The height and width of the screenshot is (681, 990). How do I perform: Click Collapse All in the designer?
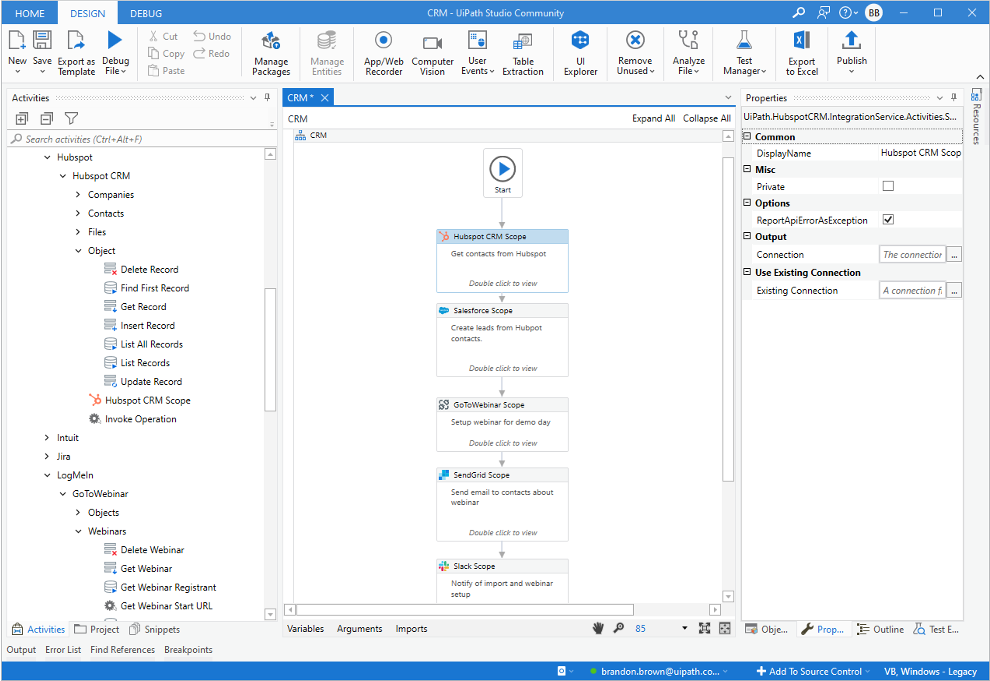(x=707, y=118)
